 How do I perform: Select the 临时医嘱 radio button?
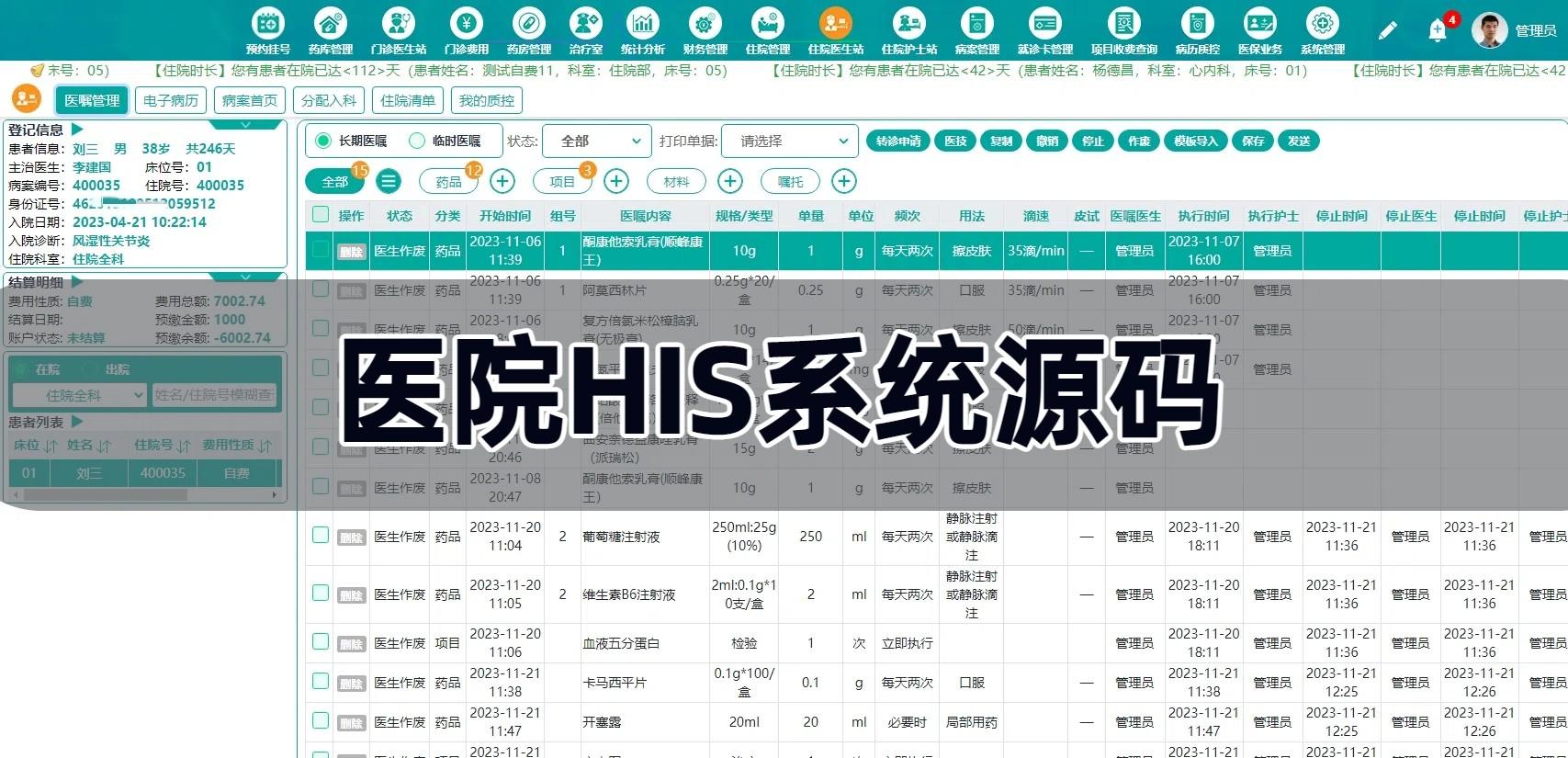pos(417,141)
